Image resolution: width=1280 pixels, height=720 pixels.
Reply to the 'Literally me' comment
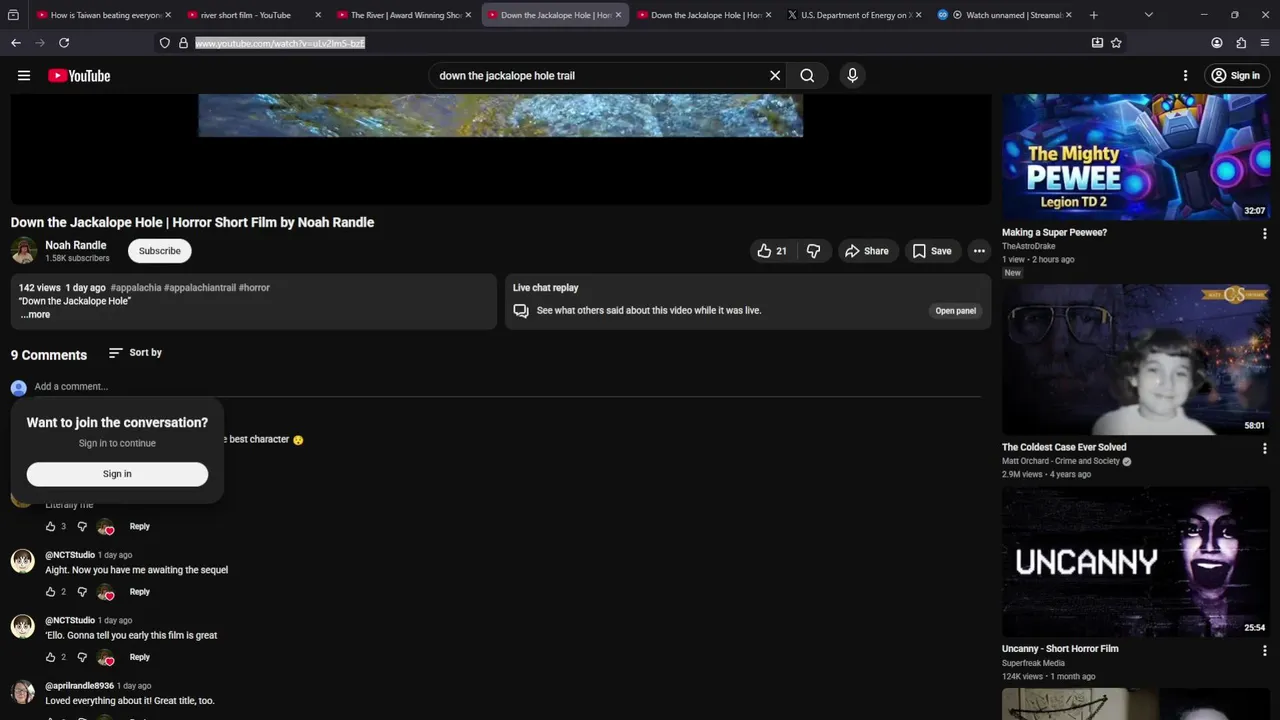[x=139, y=527]
